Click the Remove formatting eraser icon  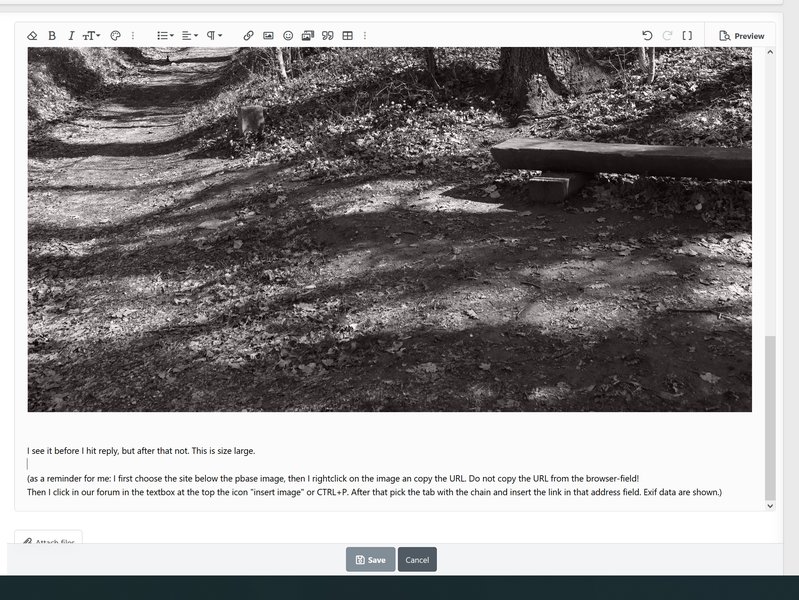coord(32,36)
